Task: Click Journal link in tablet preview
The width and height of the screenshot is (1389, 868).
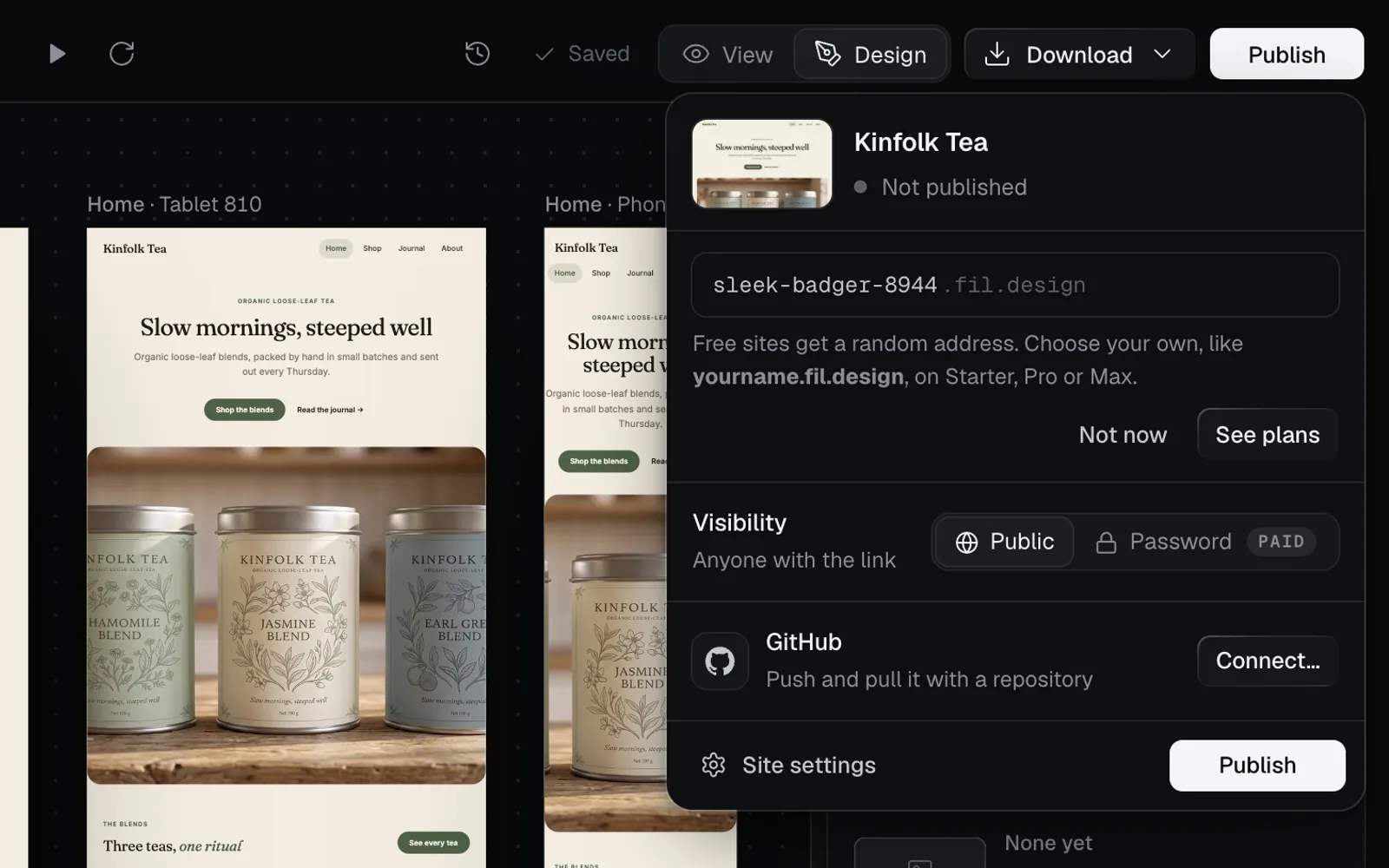Action: click(x=411, y=248)
